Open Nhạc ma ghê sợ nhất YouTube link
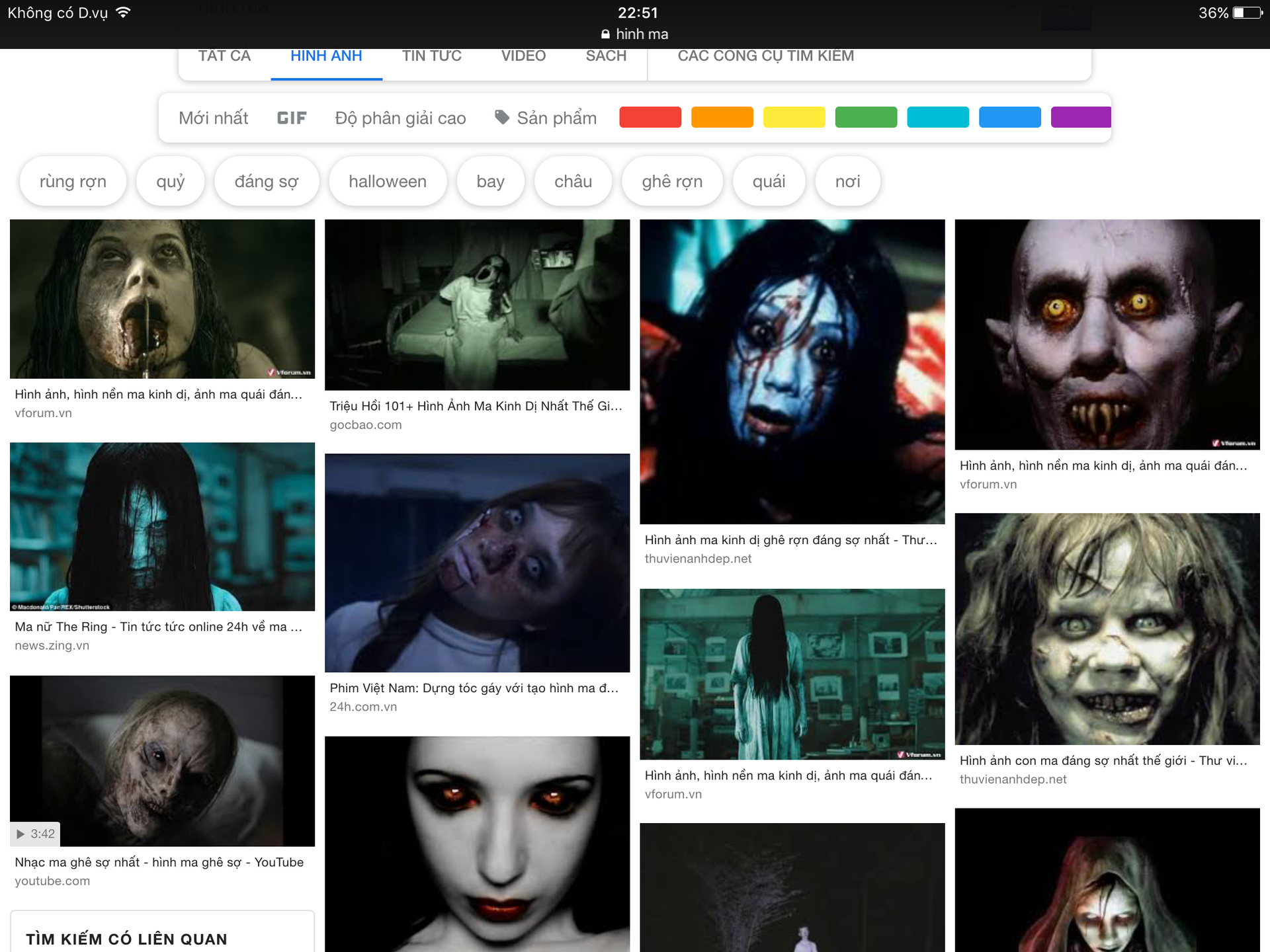Image resolution: width=1270 pixels, height=952 pixels. tap(159, 862)
